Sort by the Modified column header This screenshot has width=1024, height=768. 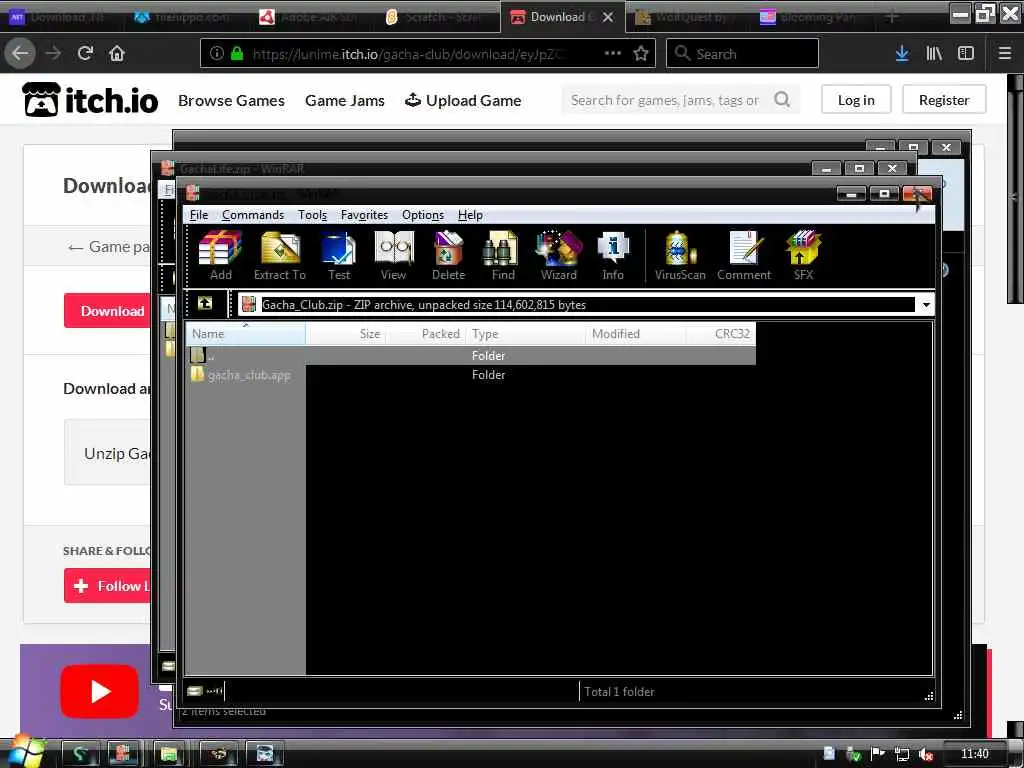[x=635, y=334]
